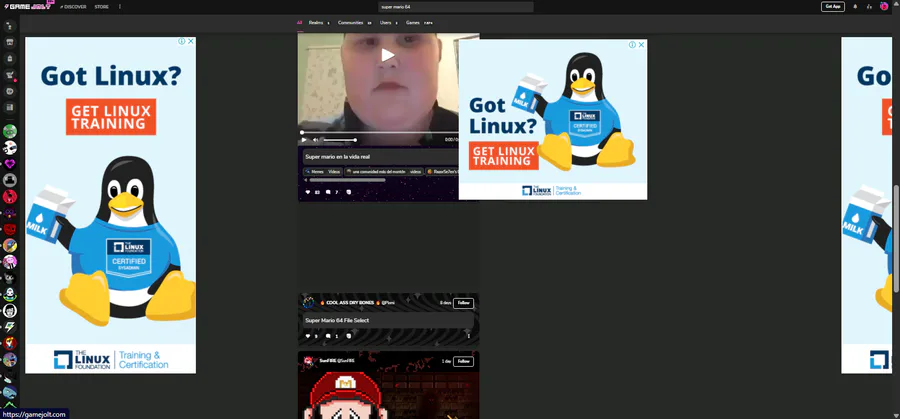
Task: Play the video with the large center play button
Action: pos(388,55)
